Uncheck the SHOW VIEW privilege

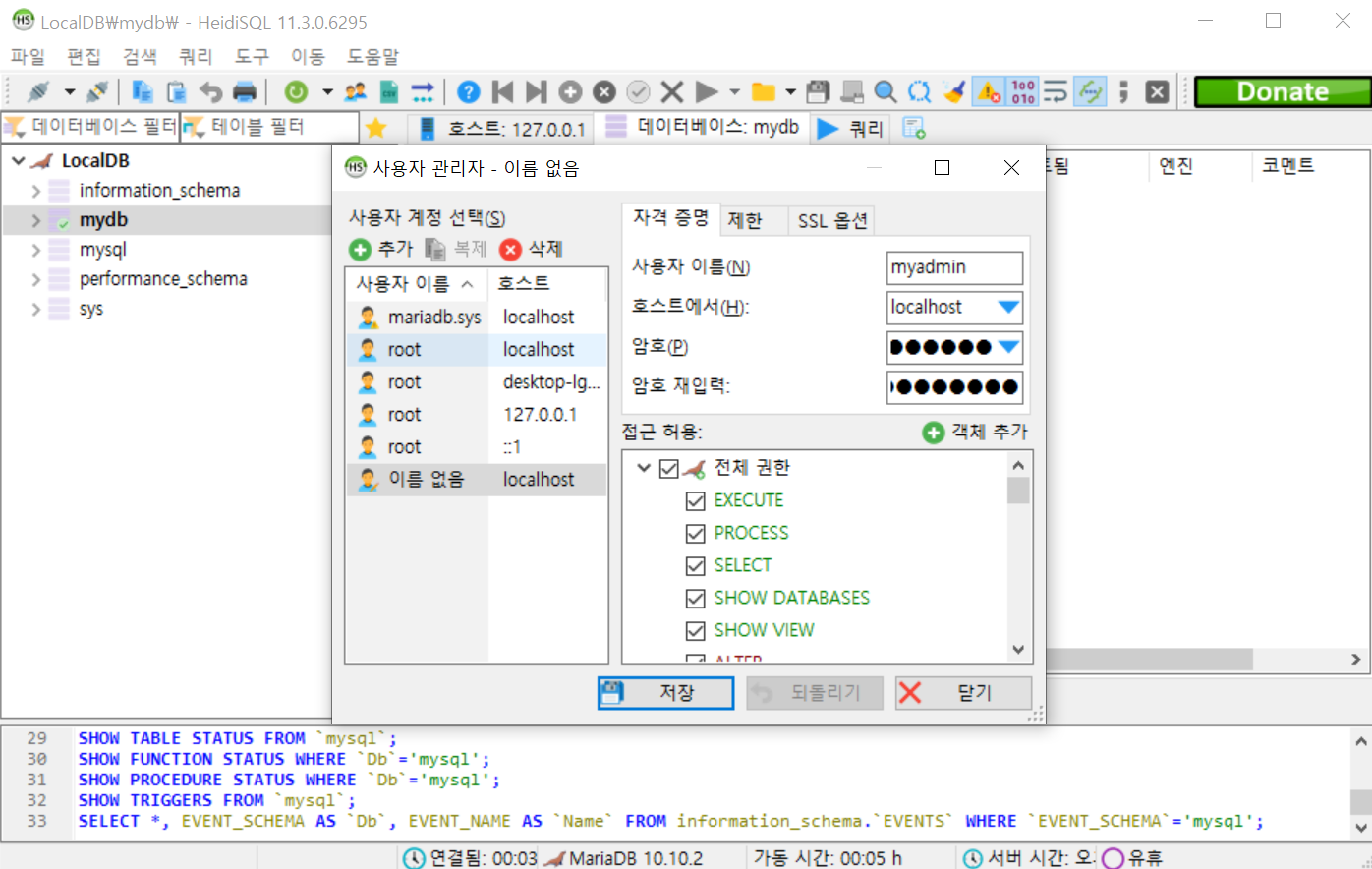[696, 631]
